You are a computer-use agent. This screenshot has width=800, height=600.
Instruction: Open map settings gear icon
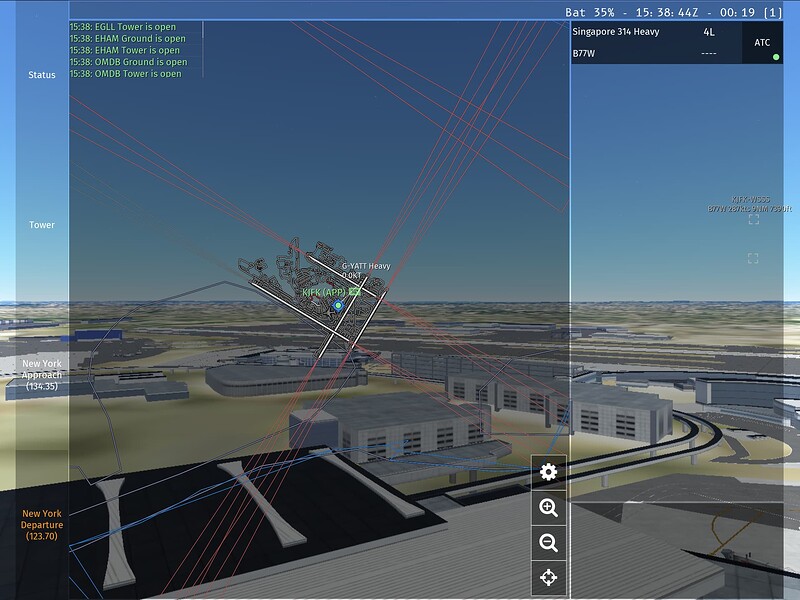548,472
